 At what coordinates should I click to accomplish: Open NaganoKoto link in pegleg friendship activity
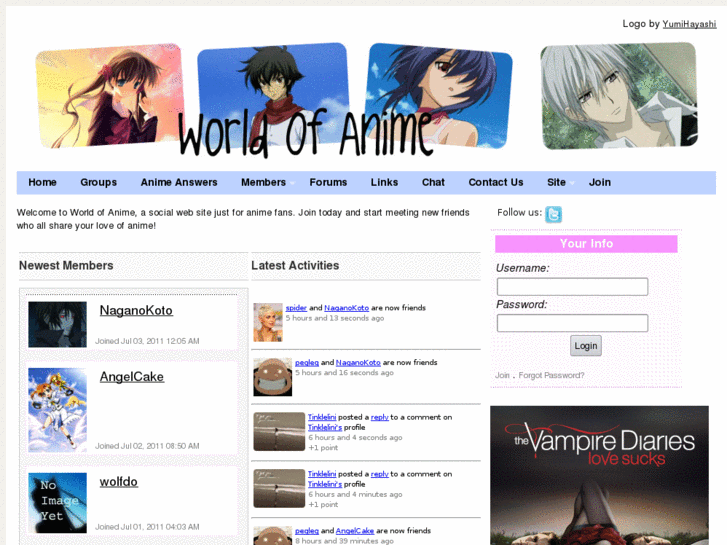(358, 362)
